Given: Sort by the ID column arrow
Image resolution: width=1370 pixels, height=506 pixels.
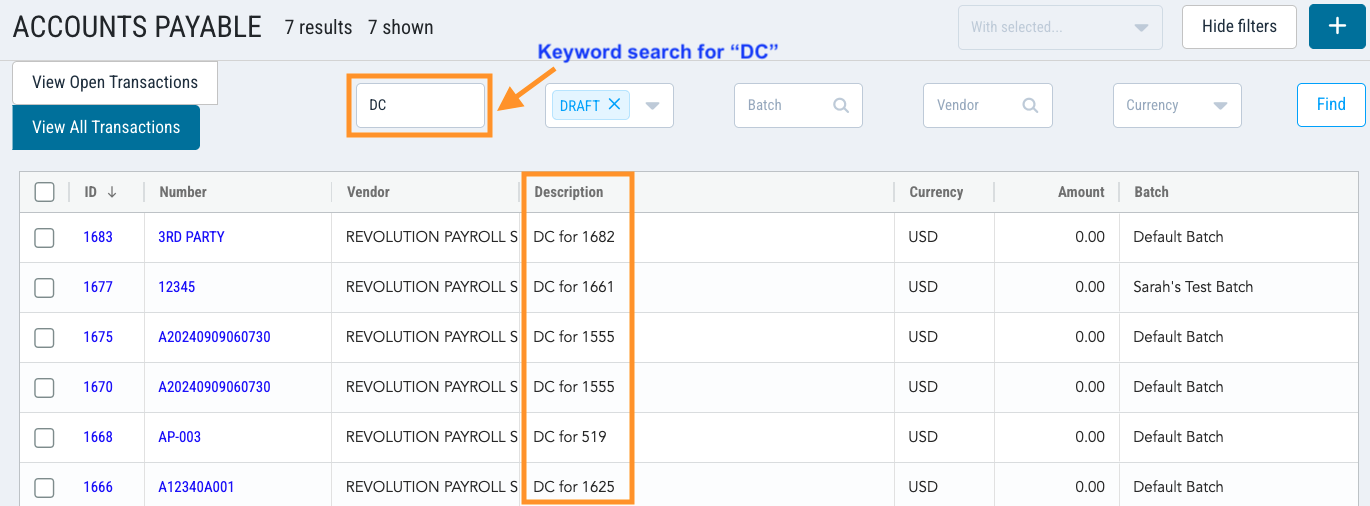Looking at the screenshot, I should (x=111, y=192).
